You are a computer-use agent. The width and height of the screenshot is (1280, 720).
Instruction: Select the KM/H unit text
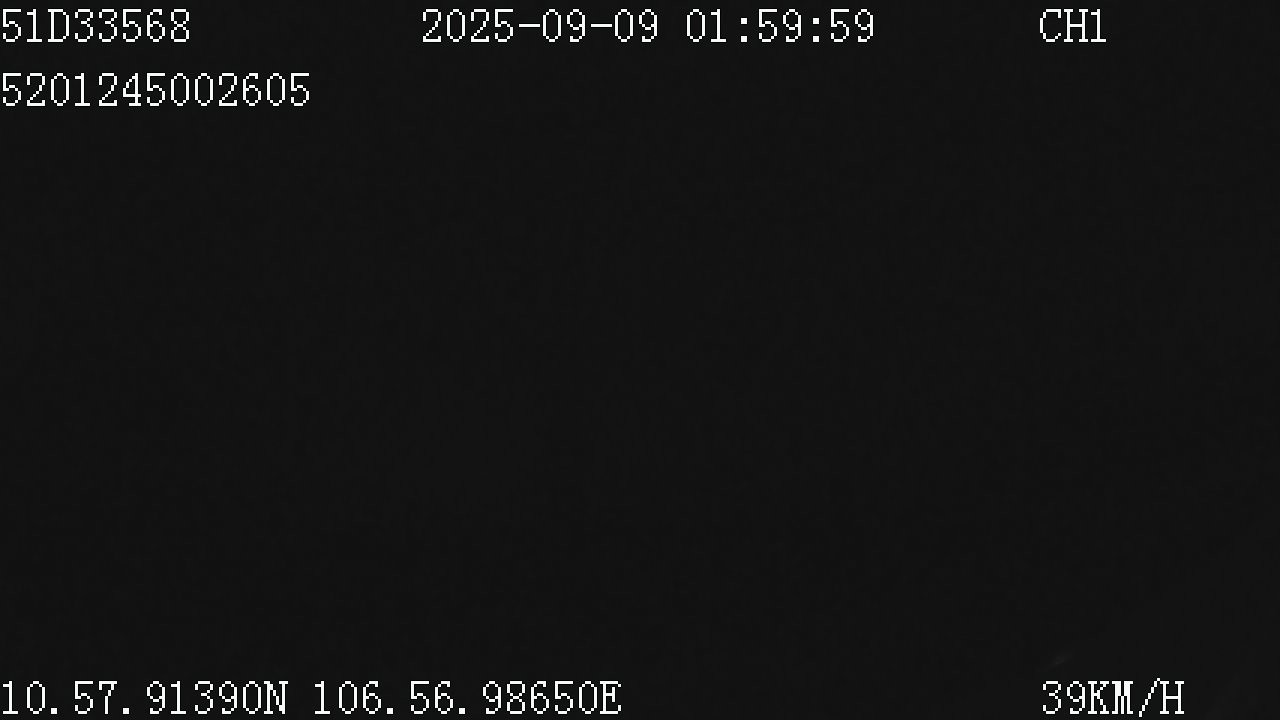pos(1136,698)
